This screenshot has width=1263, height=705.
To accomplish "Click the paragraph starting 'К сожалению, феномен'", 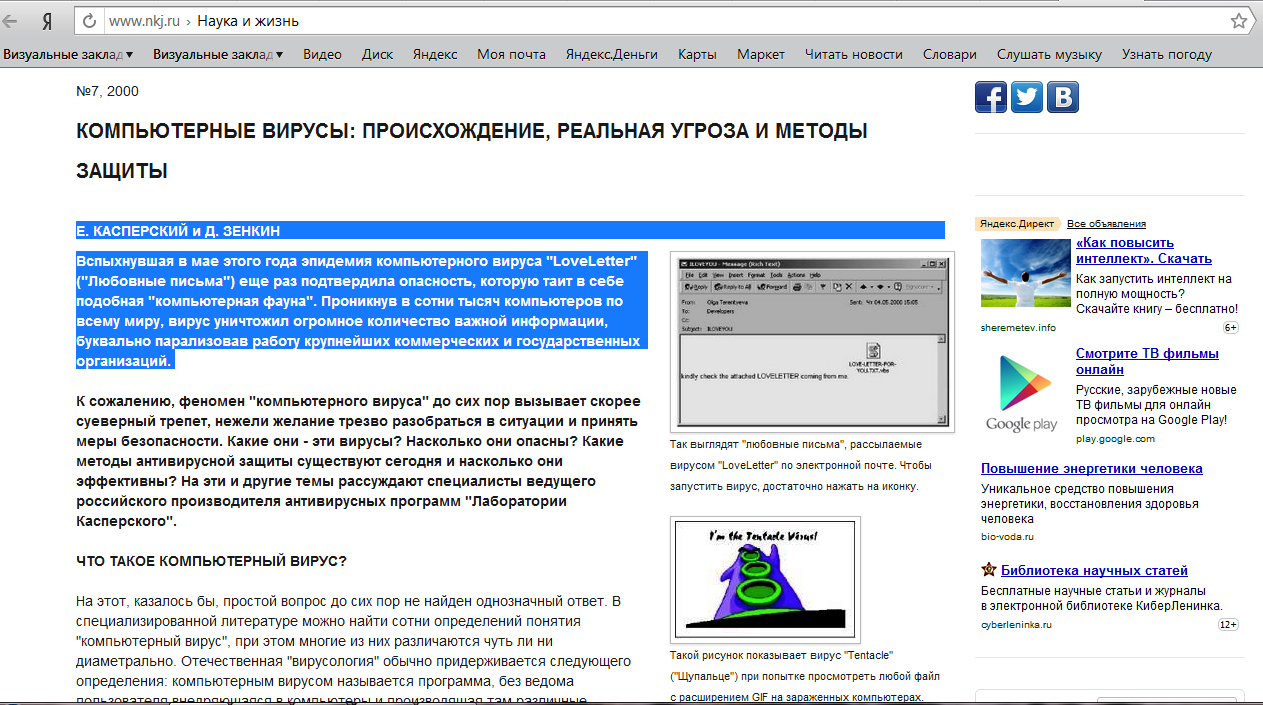I will pos(357,461).
